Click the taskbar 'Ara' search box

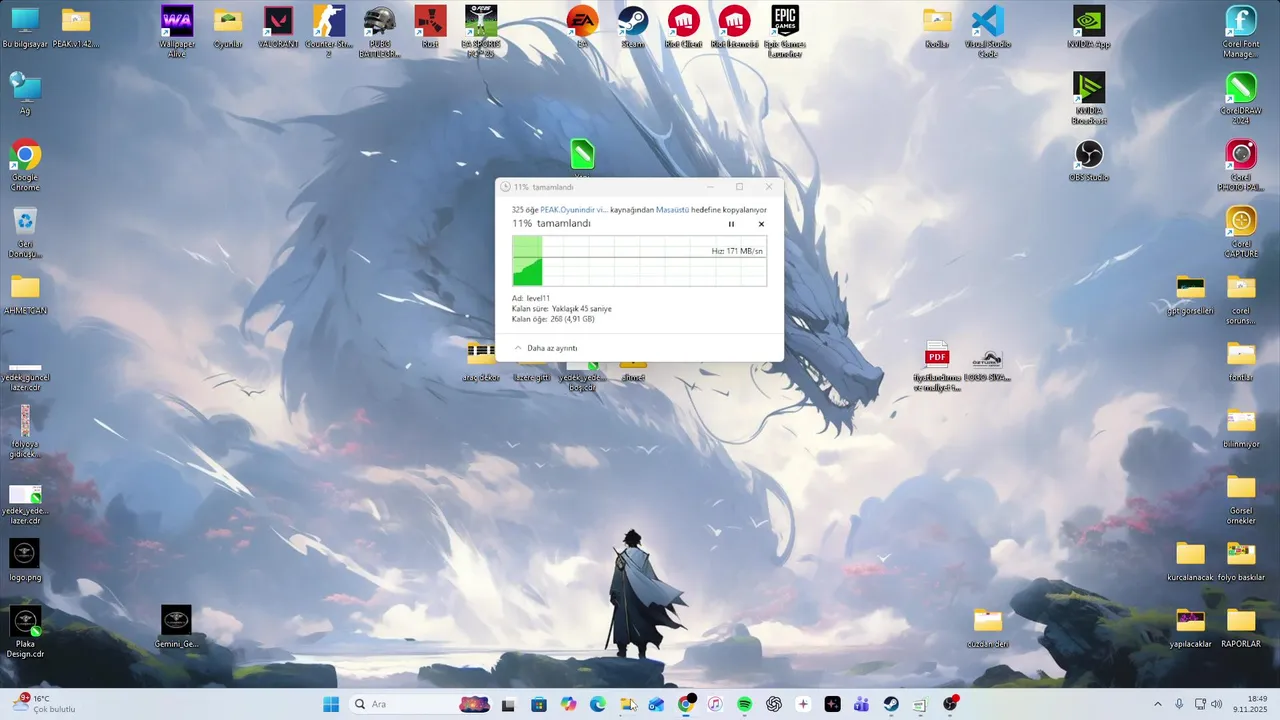pyautogui.click(x=420, y=704)
